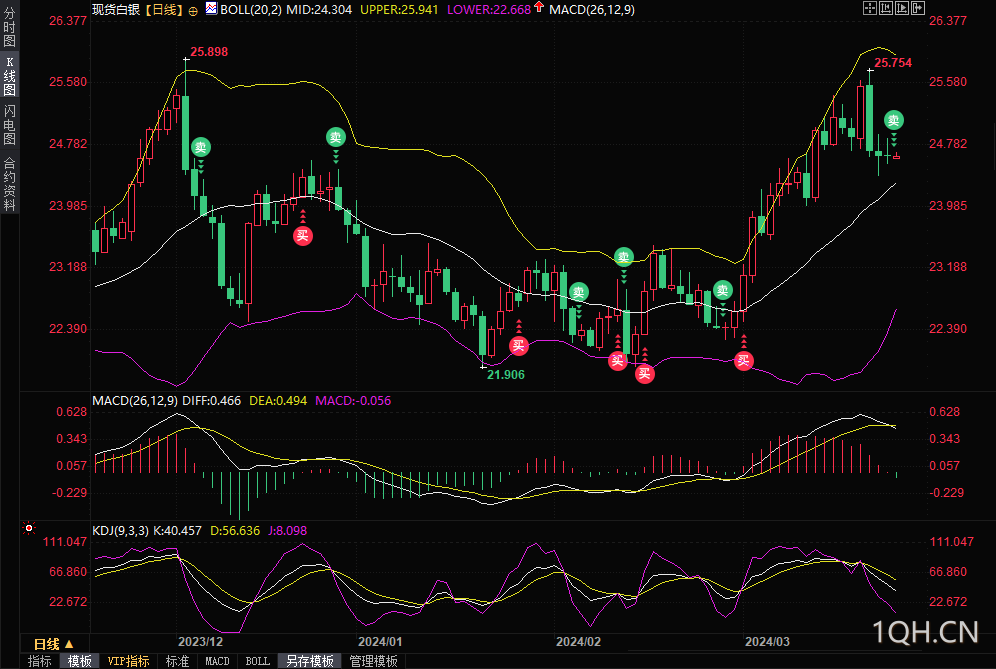Click the UPPER:25.941 value
The height and width of the screenshot is (669, 996).
(399, 10)
